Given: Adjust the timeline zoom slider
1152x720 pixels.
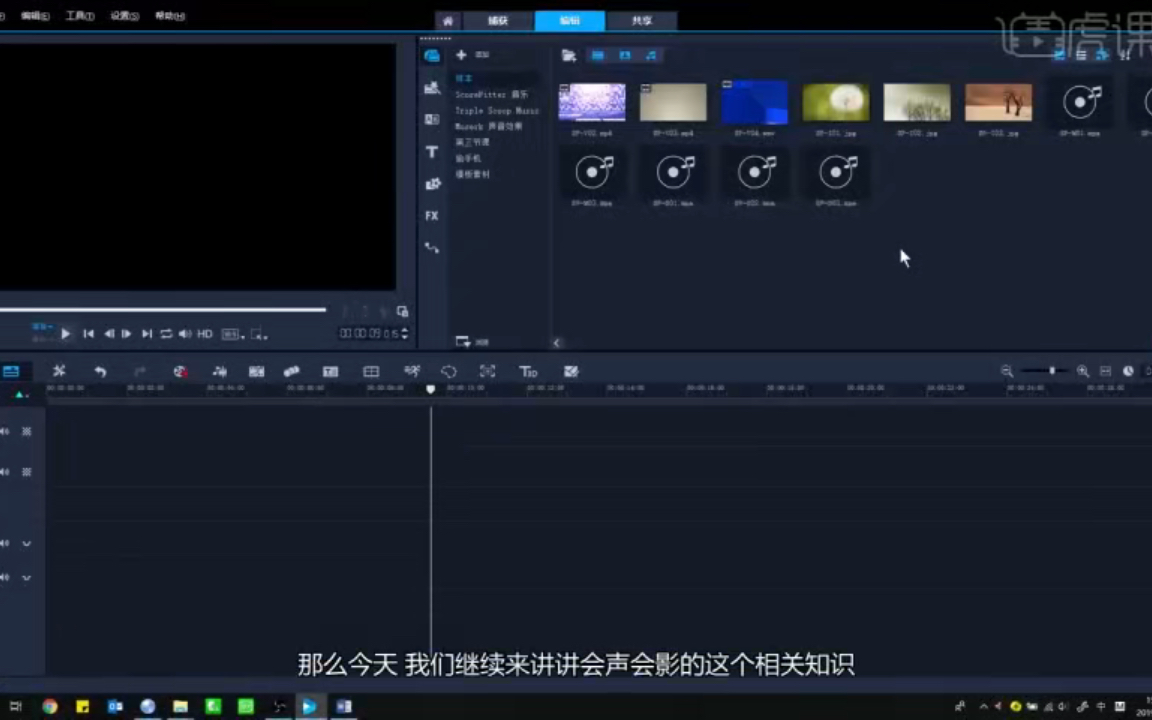Looking at the screenshot, I should [x=1052, y=371].
